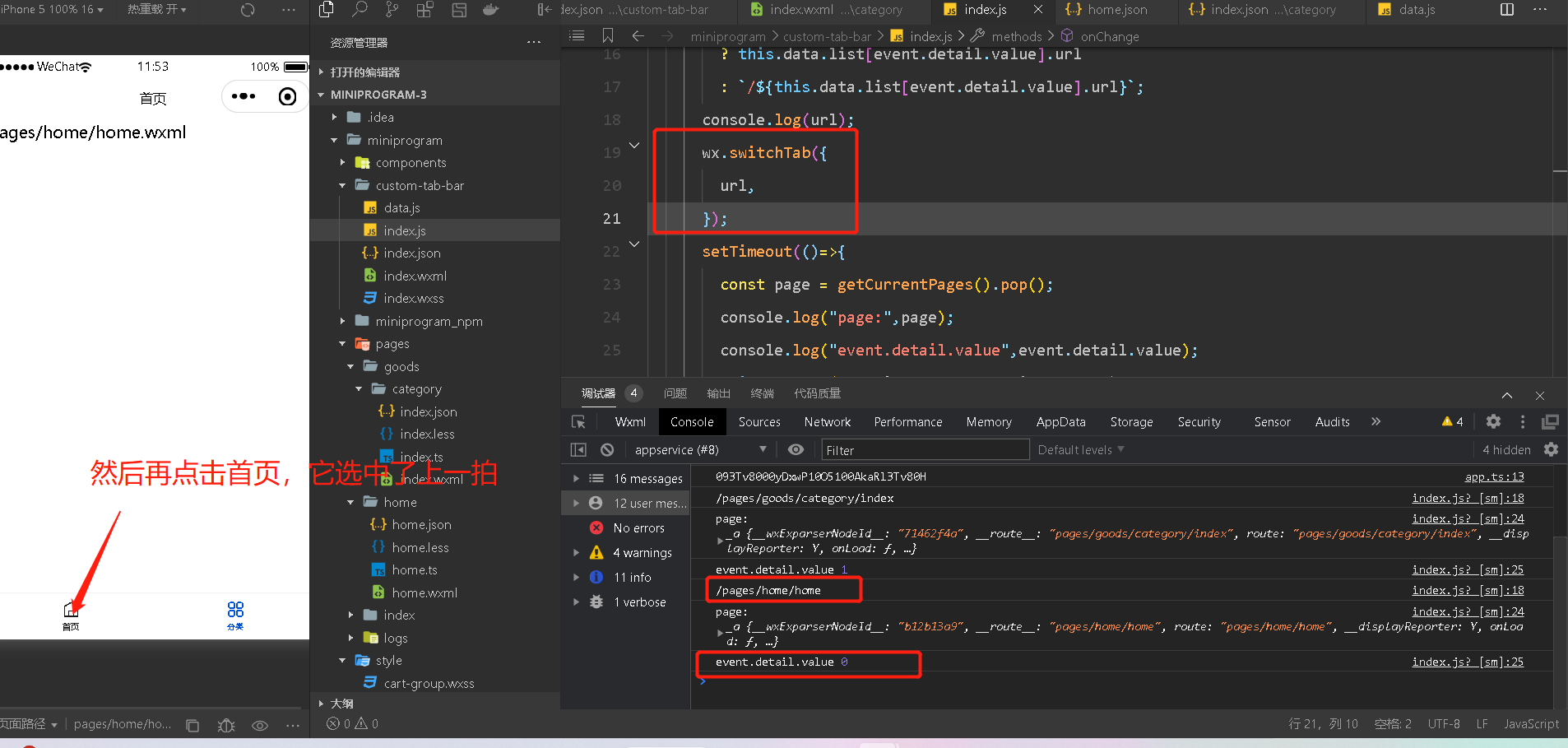Show more devtools tabs chevron

click(x=1375, y=421)
